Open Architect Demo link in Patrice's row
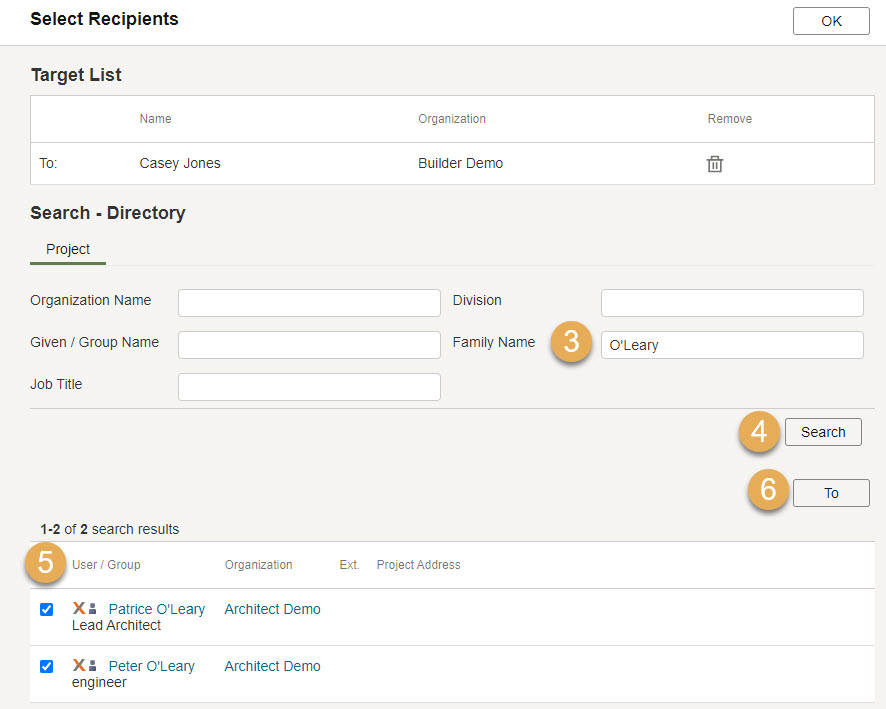886x709 pixels. [x=272, y=609]
